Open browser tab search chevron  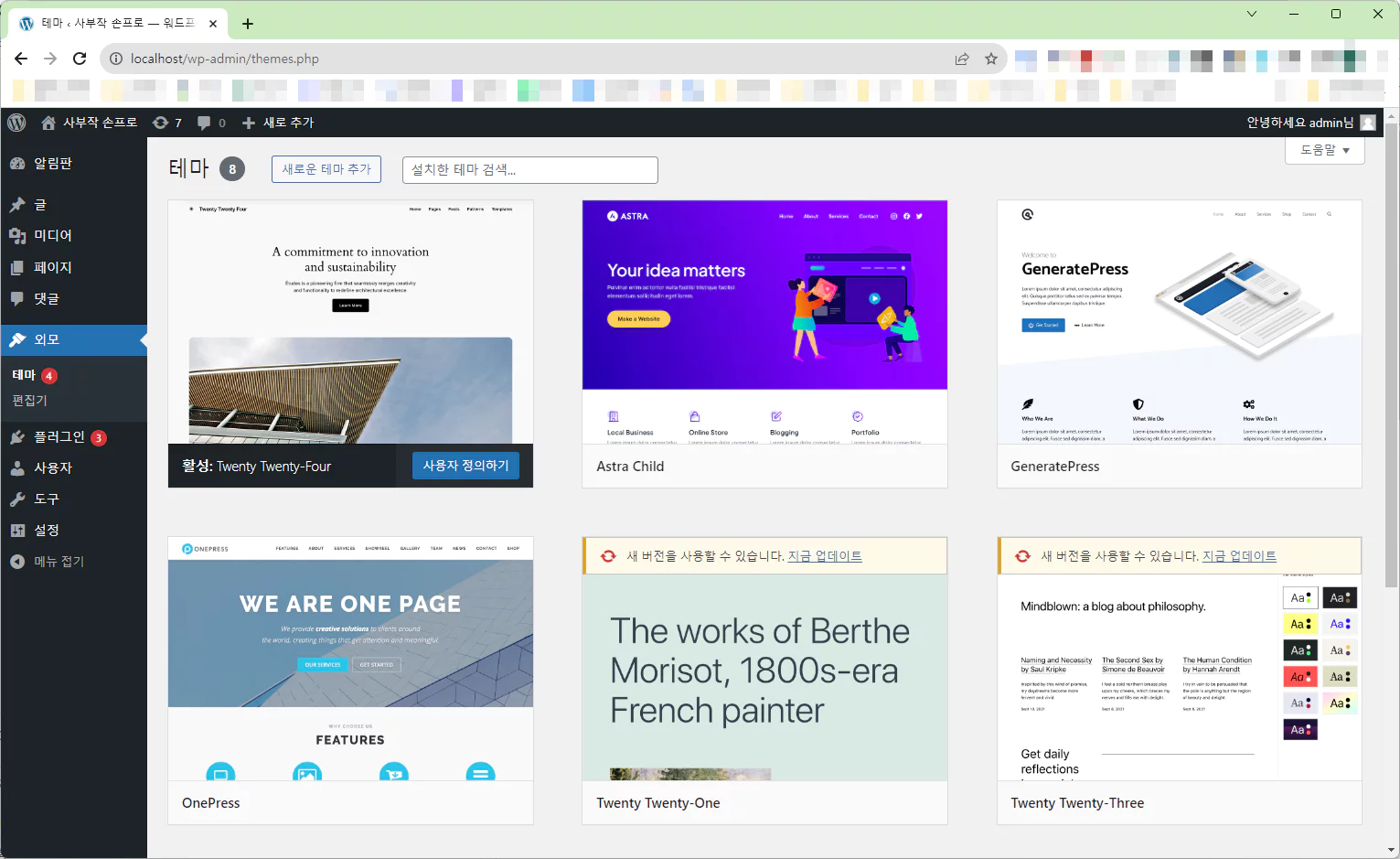click(x=1252, y=14)
